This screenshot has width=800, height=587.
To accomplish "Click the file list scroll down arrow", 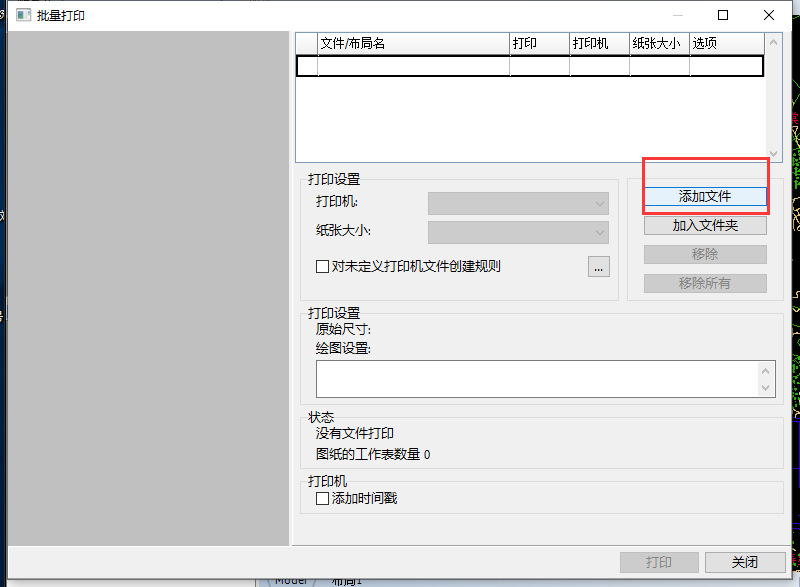I will click(x=773, y=154).
